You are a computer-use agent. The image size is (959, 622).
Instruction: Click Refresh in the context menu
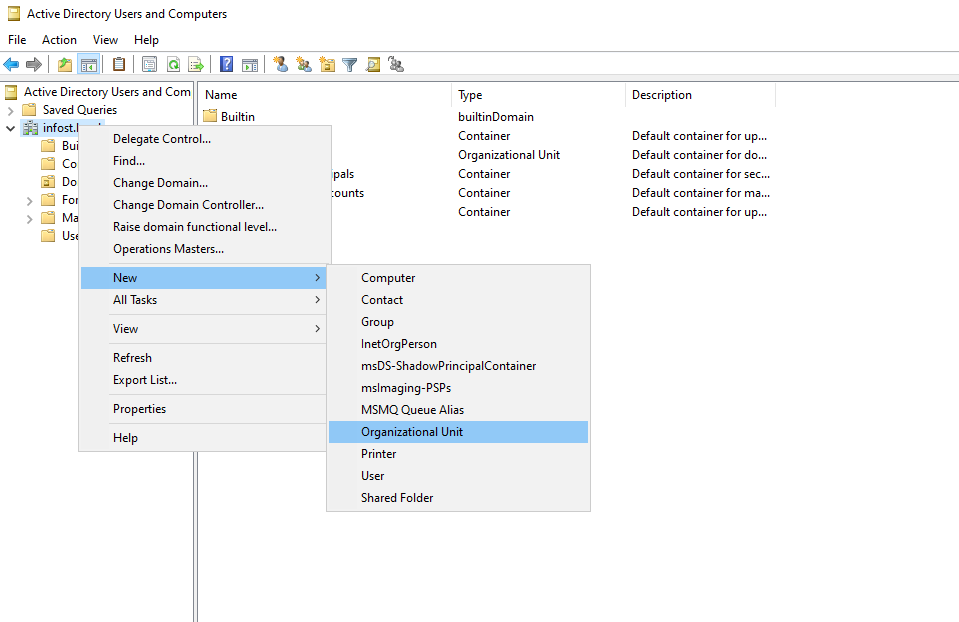[204, 358]
